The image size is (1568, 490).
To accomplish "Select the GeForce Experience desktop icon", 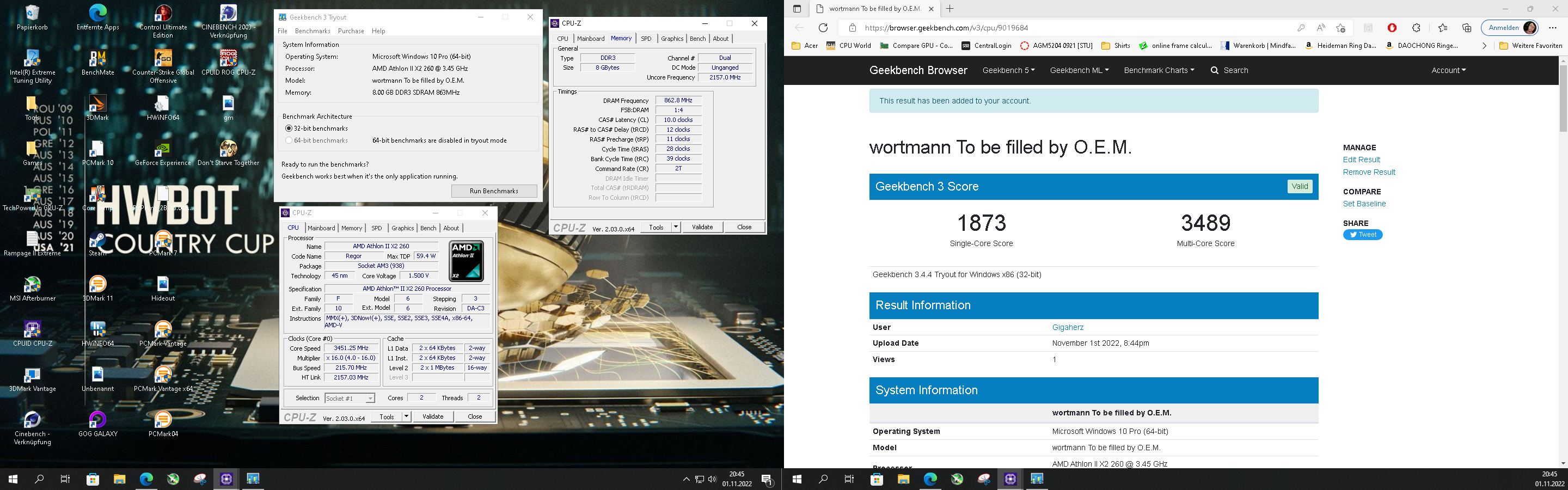I will click(x=163, y=154).
